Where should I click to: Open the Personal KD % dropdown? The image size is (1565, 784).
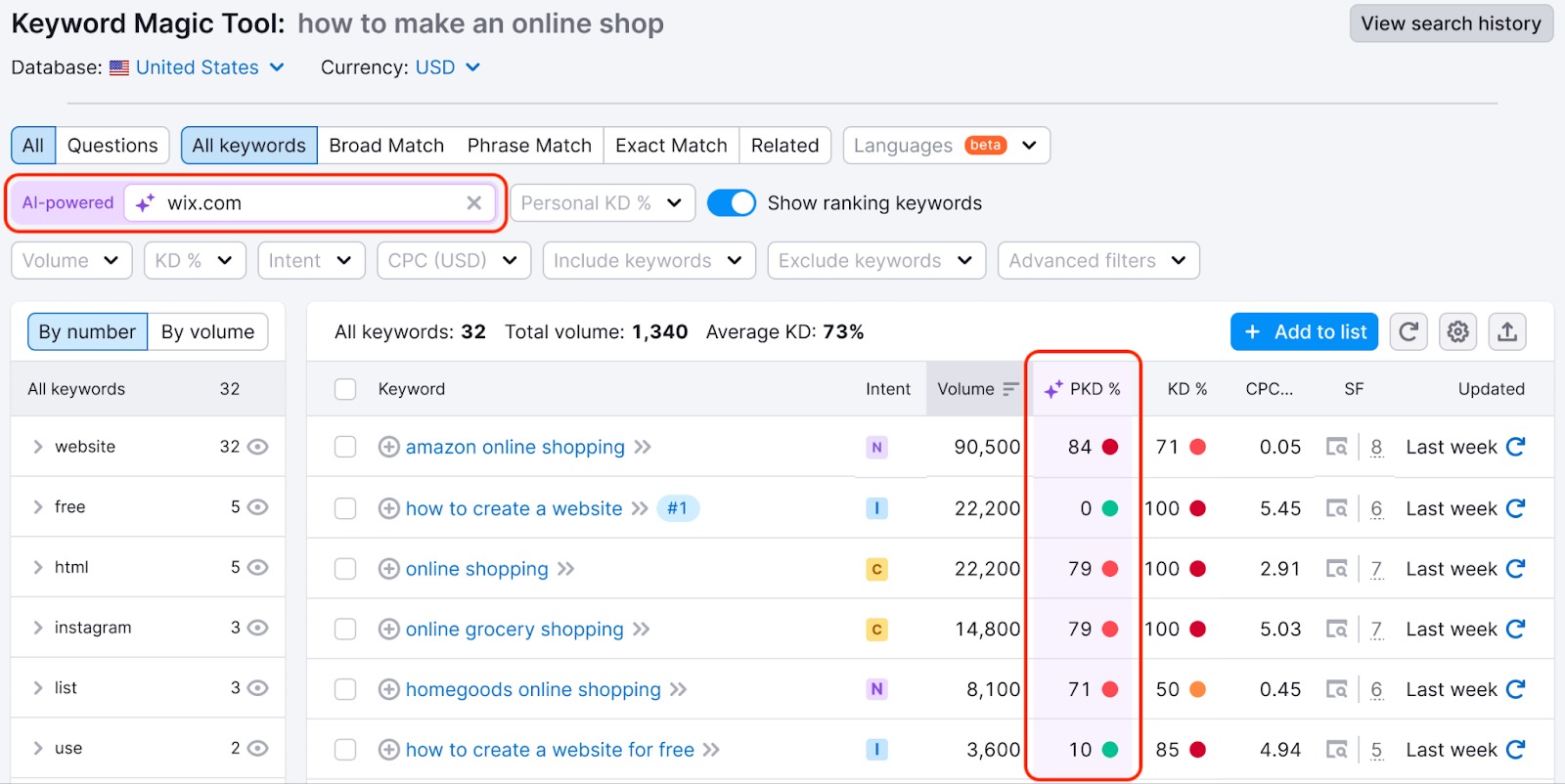tap(602, 203)
